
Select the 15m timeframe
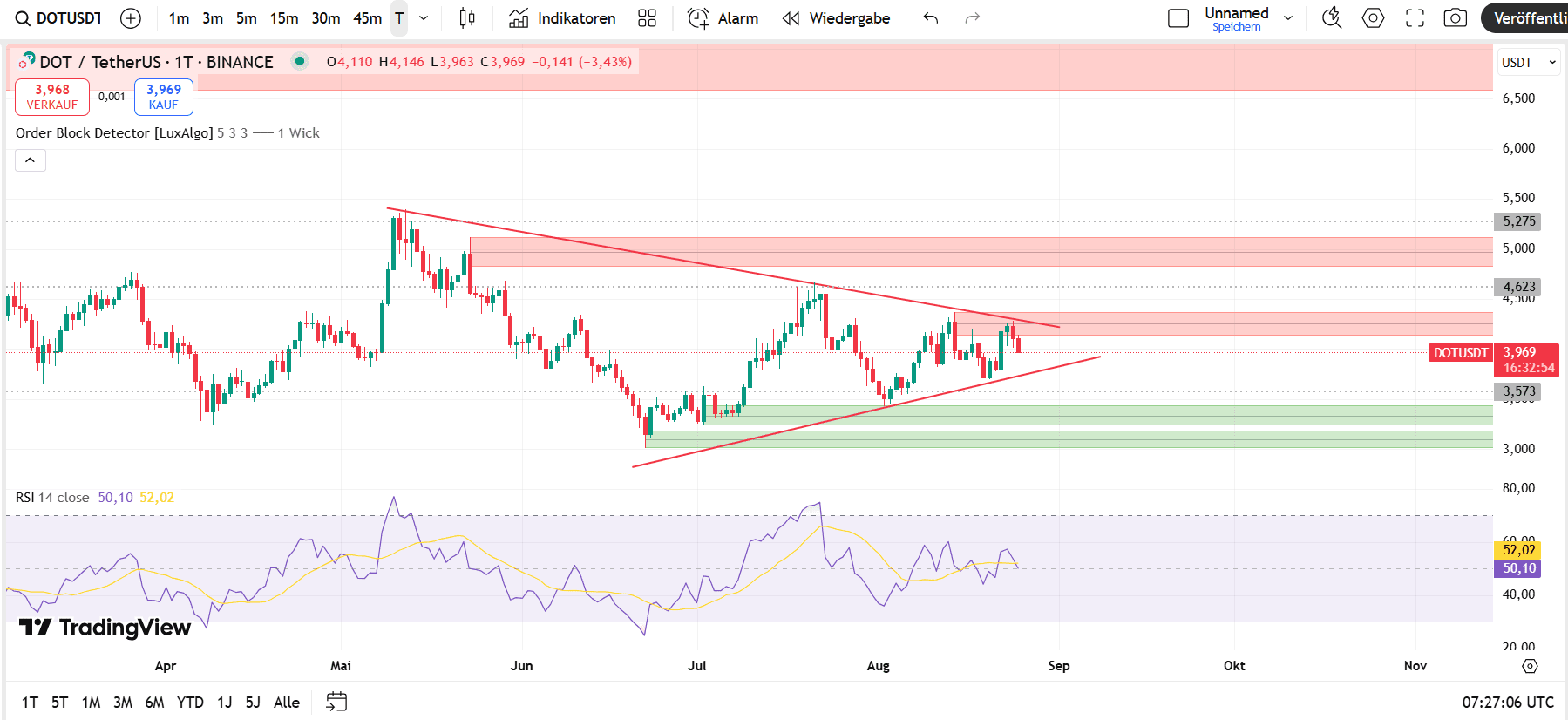click(283, 18)
